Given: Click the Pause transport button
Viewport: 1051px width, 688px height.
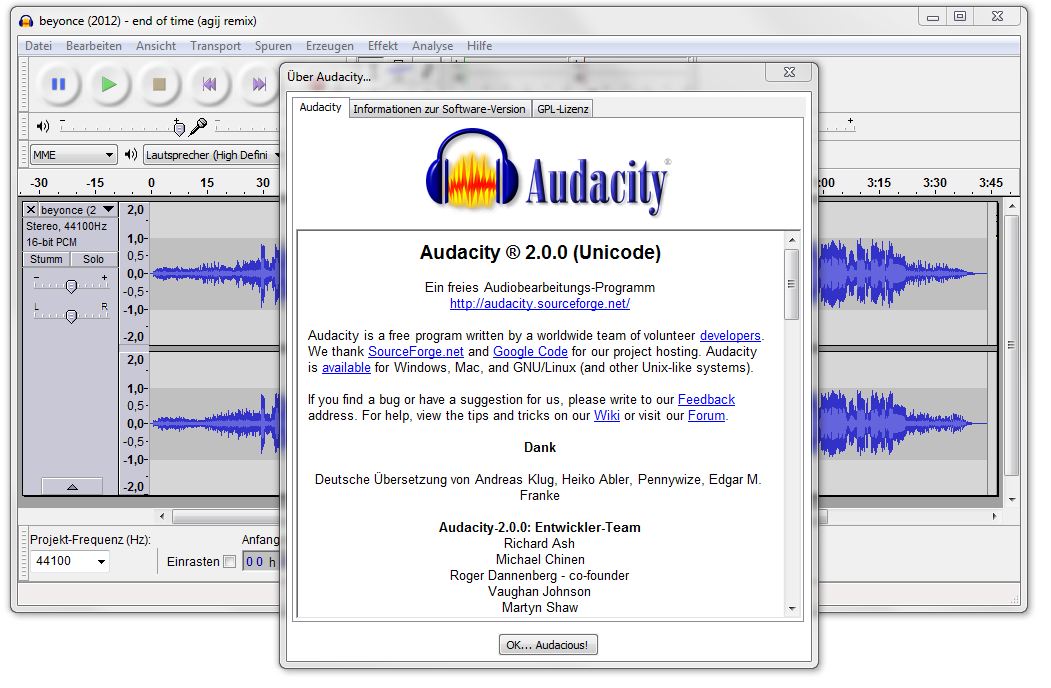Looking at the screenshot, I should pos(58,85).
